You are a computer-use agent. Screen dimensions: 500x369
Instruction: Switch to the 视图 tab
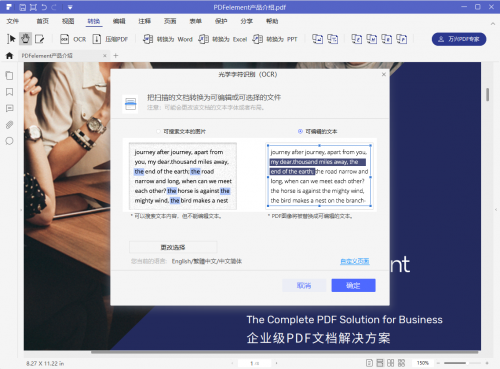click(x=68, y=21)
